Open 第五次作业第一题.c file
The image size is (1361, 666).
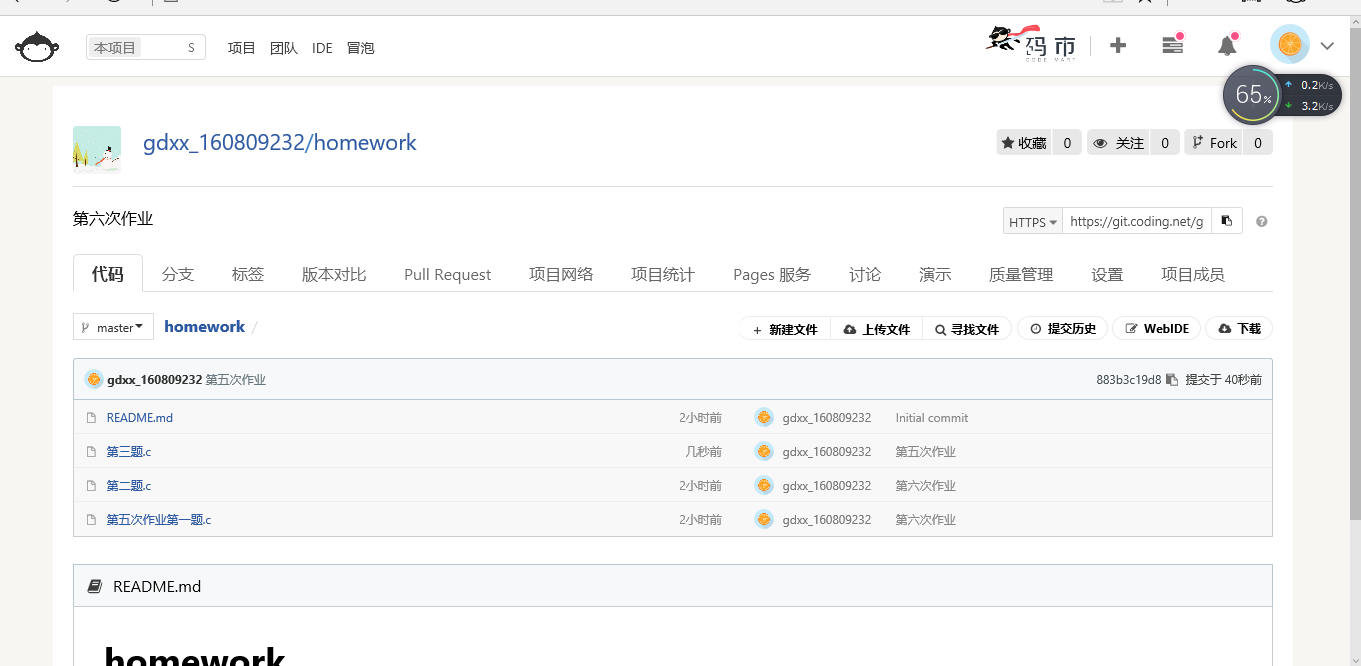point(159,520)
